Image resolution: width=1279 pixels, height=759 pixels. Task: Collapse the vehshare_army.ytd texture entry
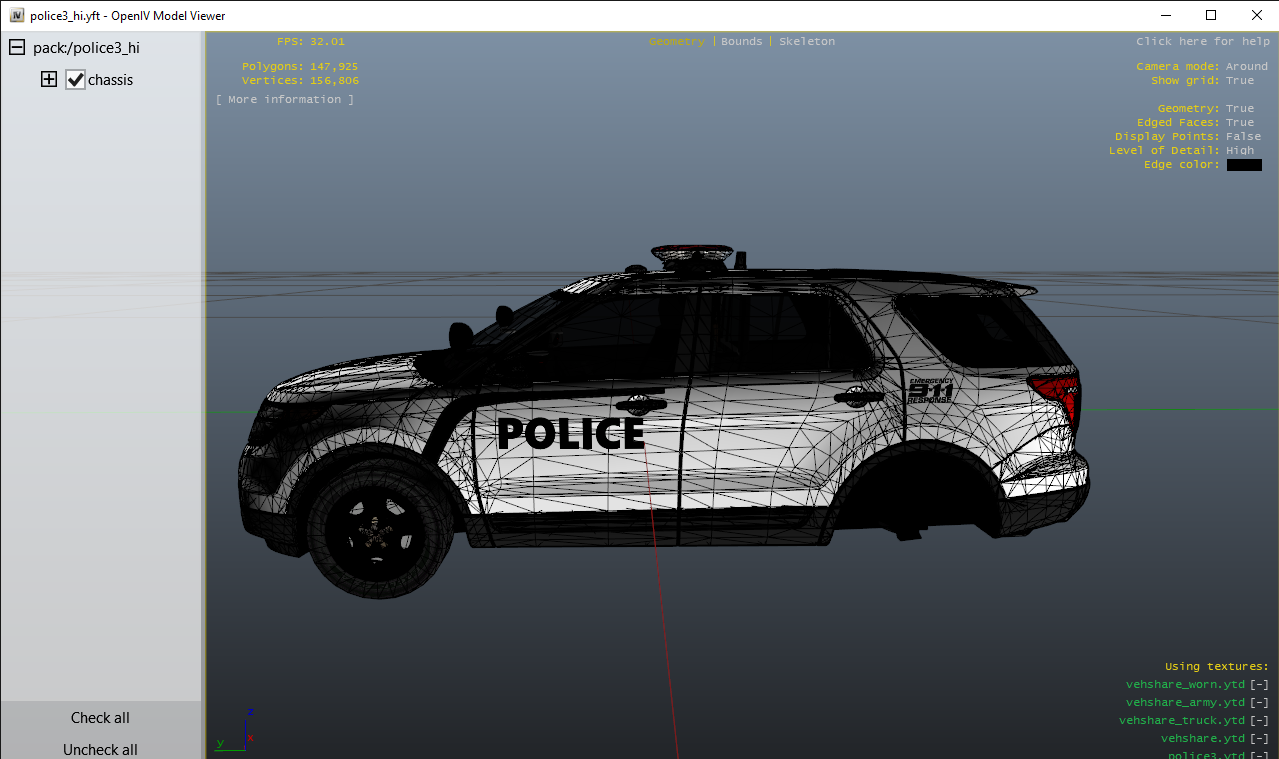[1259, 702]
